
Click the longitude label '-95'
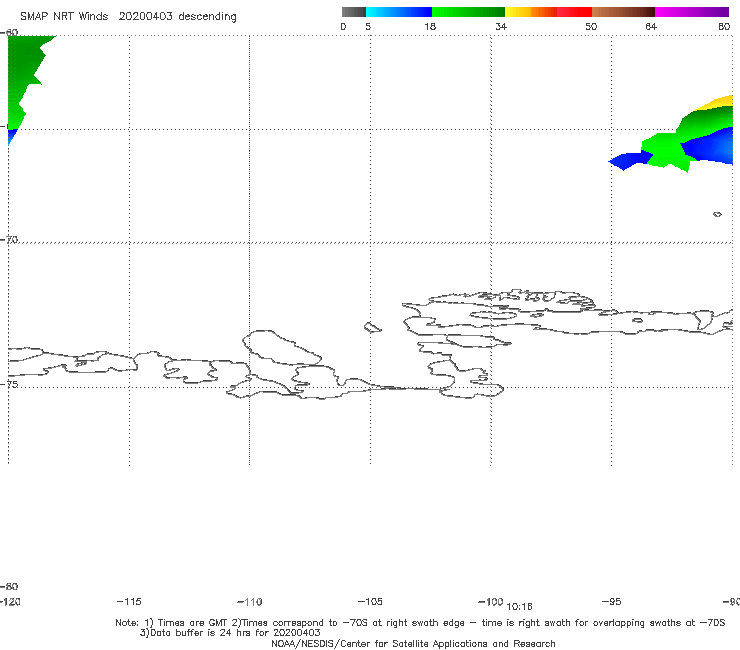click(x=612, y=602)
